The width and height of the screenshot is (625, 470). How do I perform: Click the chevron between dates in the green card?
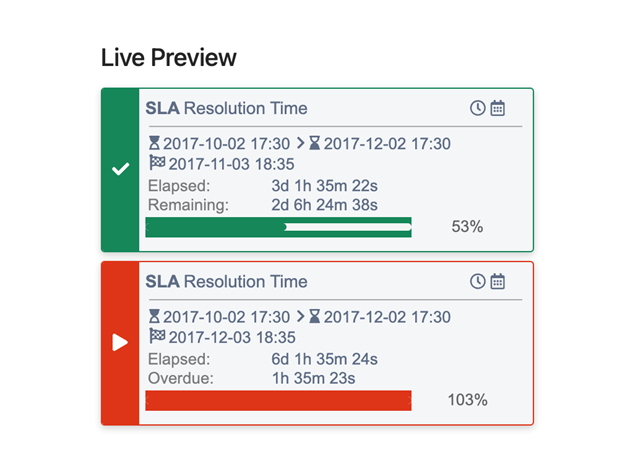coord(301,144)
